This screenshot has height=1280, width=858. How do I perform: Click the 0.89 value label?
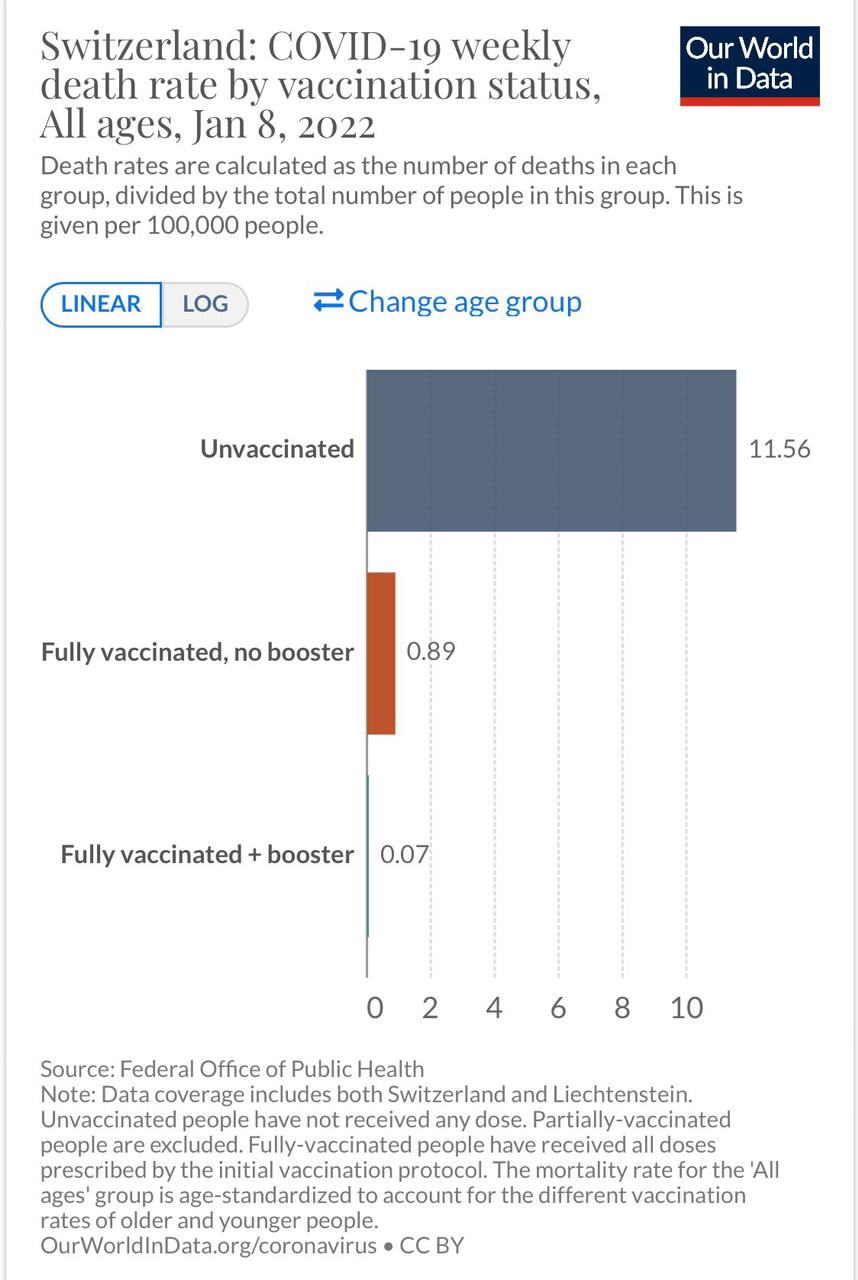tap(431, 652)
